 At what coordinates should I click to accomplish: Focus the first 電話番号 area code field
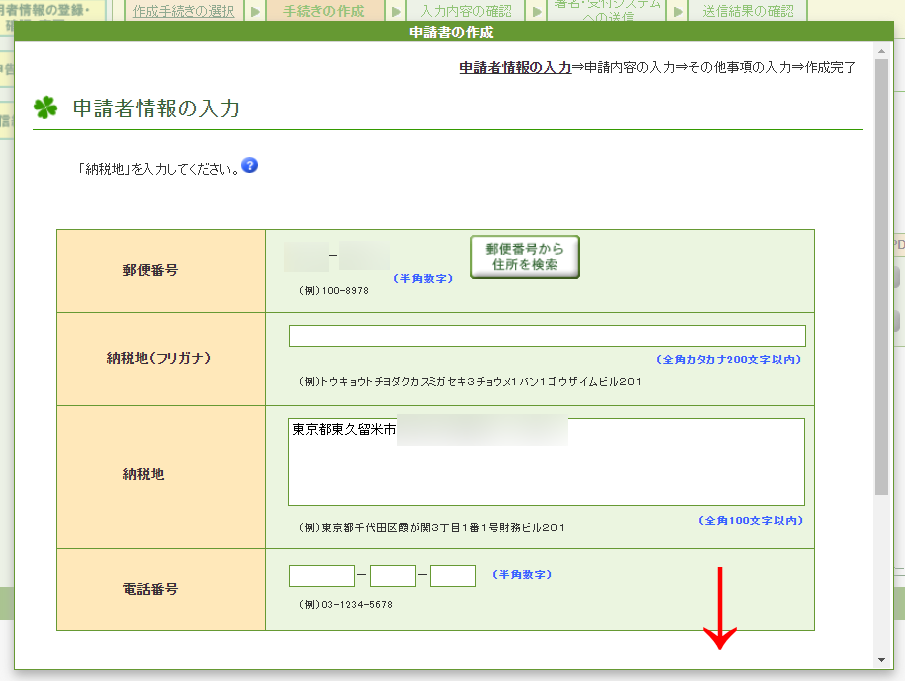(322, 576)
